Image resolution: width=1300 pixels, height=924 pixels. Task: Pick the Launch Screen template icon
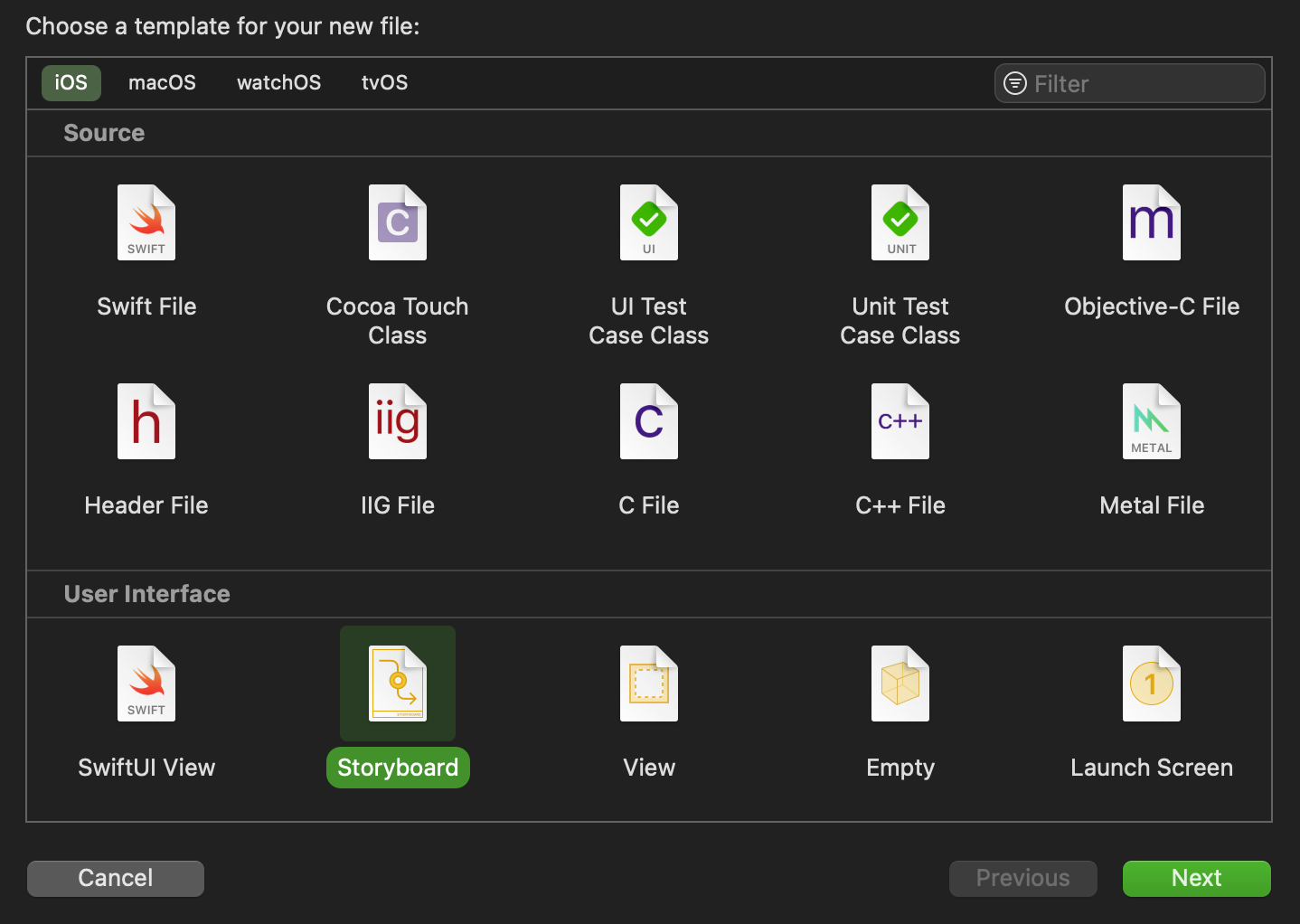(1152, 684)
